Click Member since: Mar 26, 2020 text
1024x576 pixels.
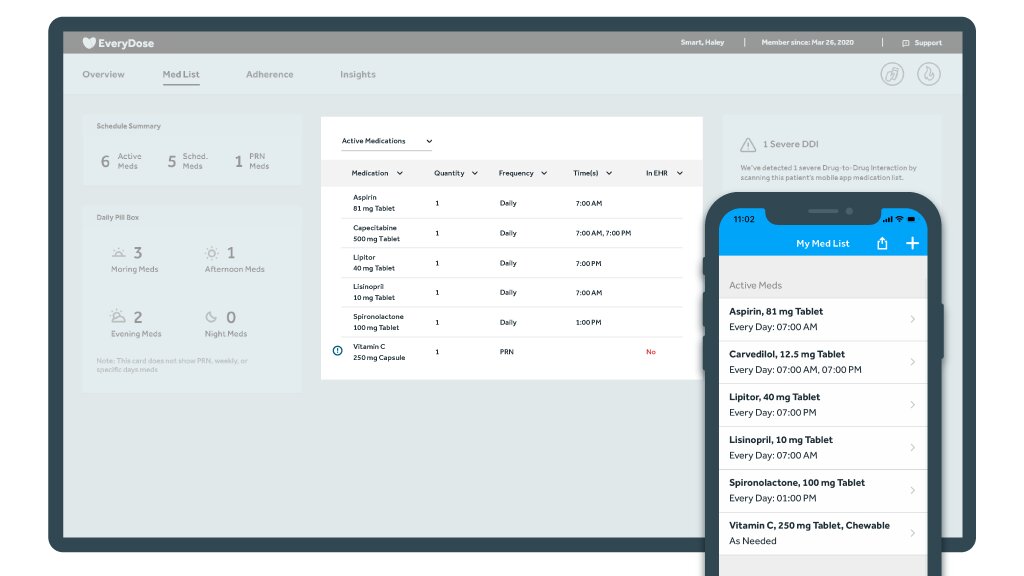807,42
